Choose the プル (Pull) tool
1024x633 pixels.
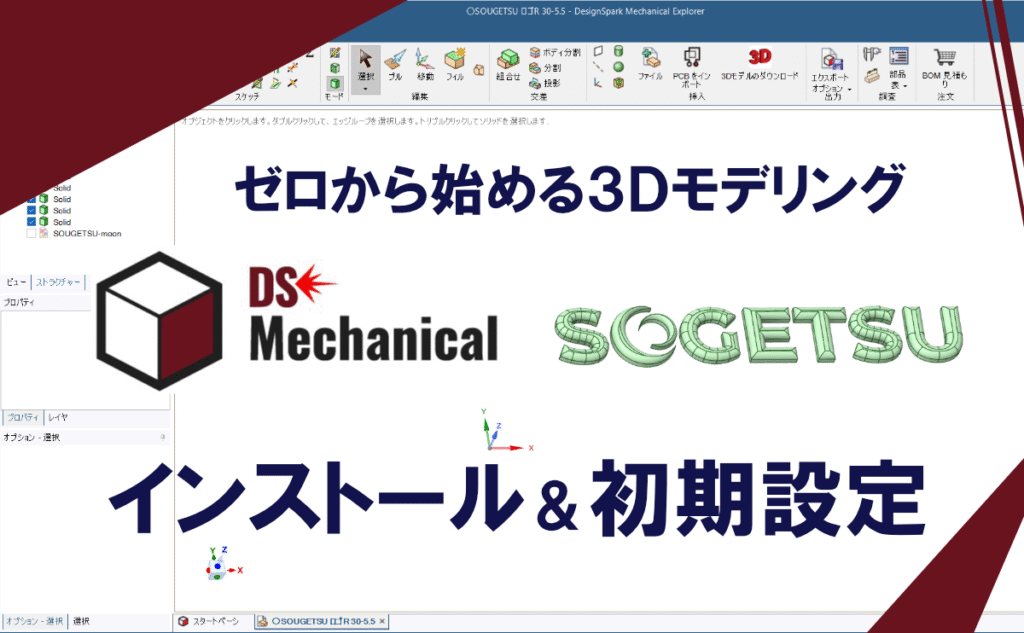point(394,65)
